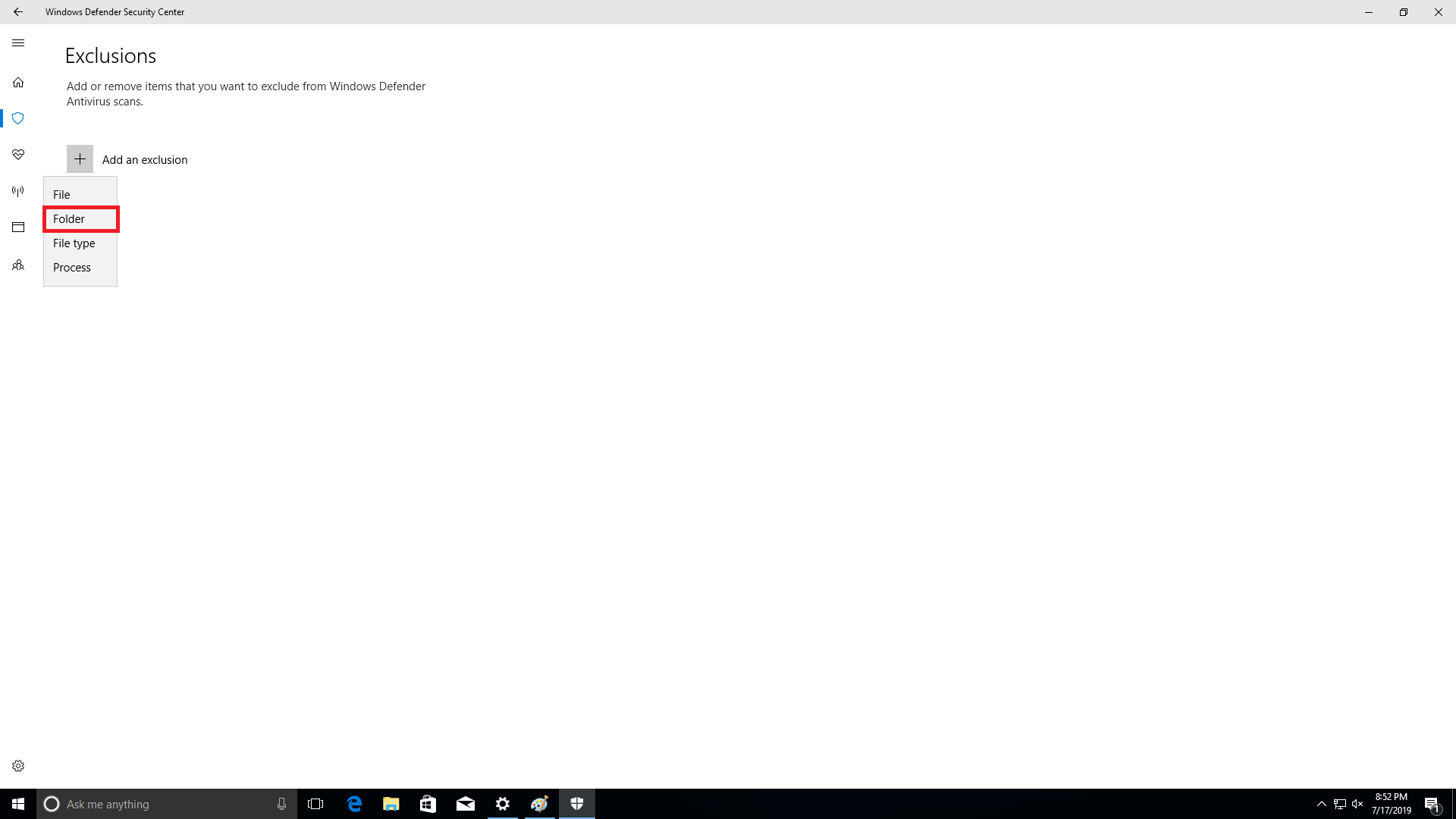Choose File type from exclusion menu
The width and height of the screenshot is (1456, 819).
pos(80,243)
